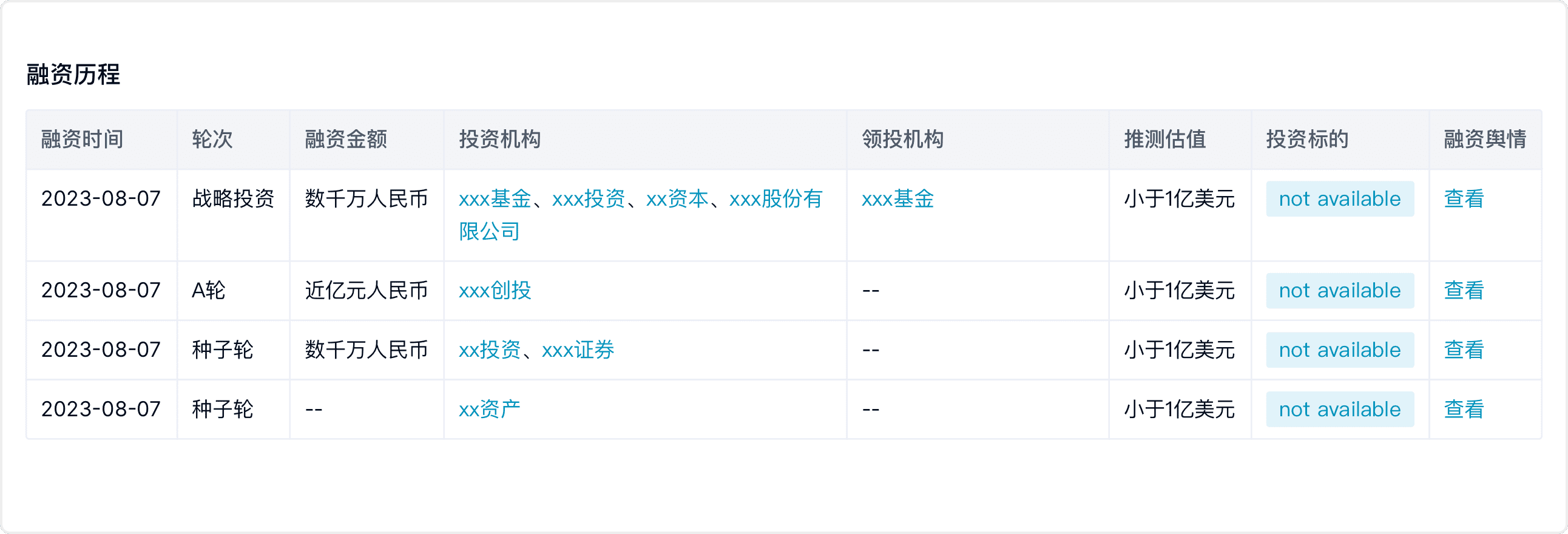Click the not available badge in A轮 row
1568x534 pixels.
coord(1339,291)
